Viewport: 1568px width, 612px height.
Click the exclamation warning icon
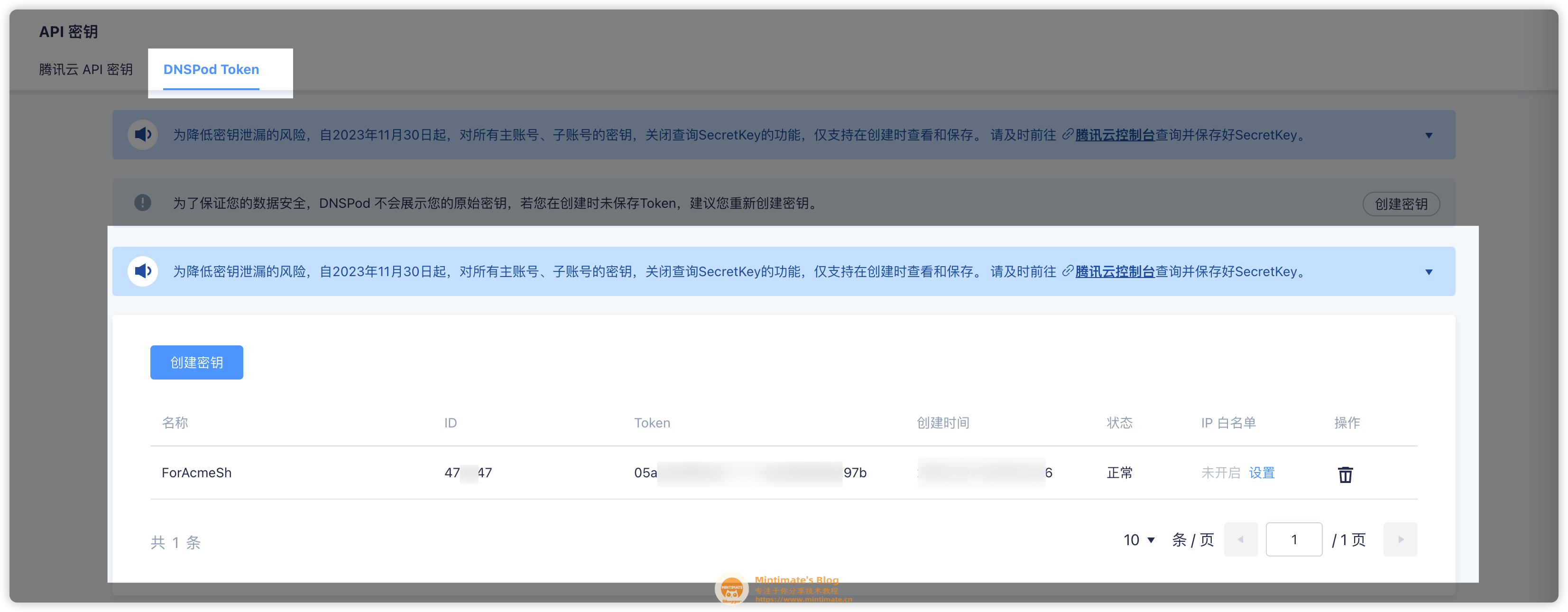click(142, 203)
